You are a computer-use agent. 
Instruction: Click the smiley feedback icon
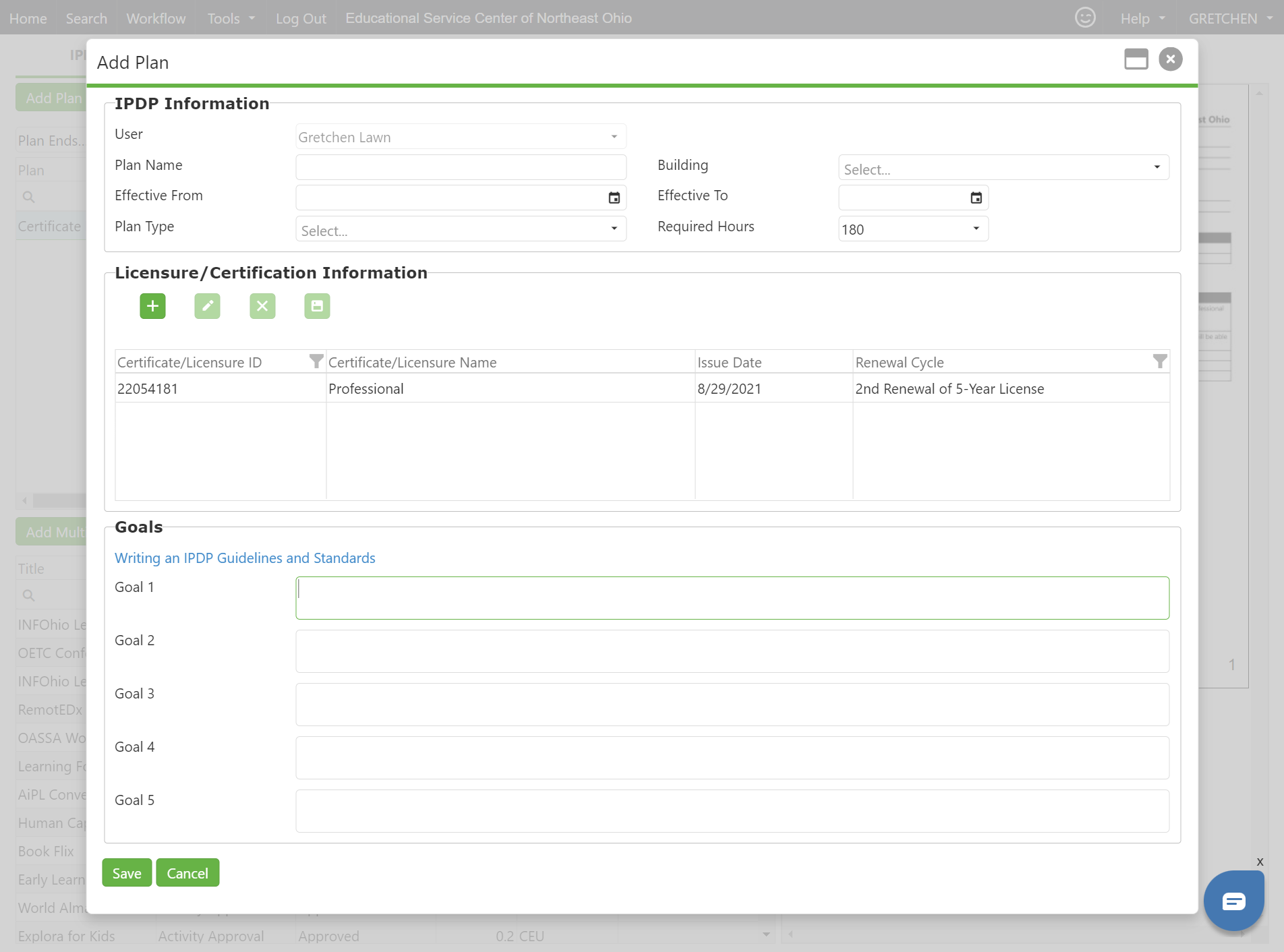click(x=1085, y=18)
